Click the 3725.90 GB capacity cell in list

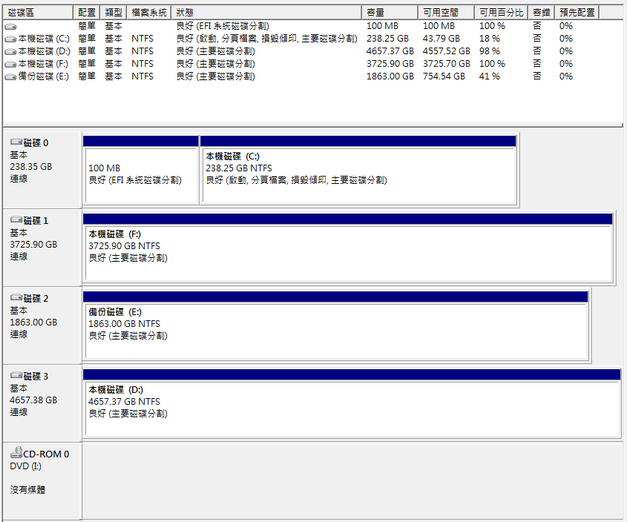[390, 64]
